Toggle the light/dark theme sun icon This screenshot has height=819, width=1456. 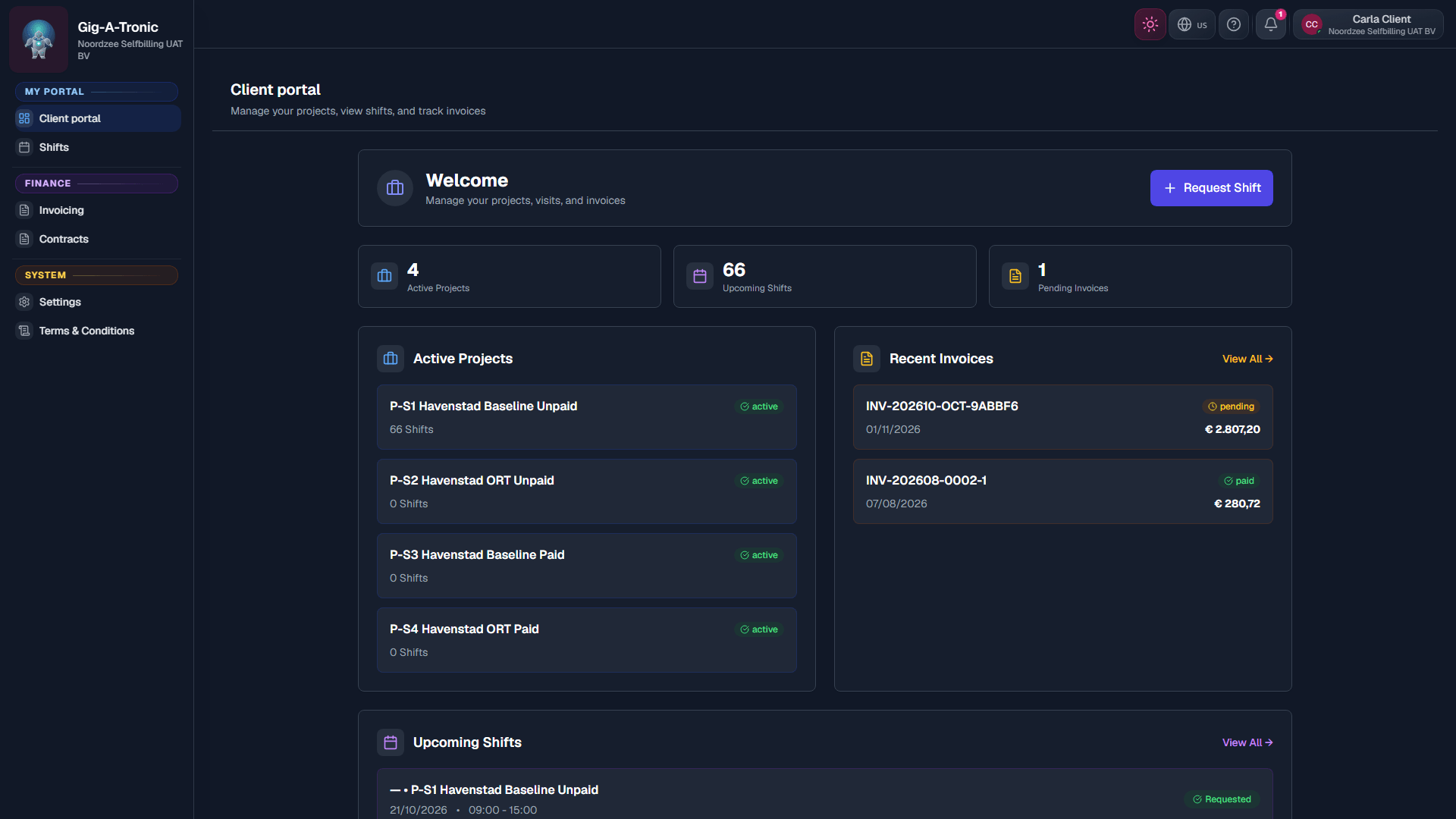point(1150,24)
